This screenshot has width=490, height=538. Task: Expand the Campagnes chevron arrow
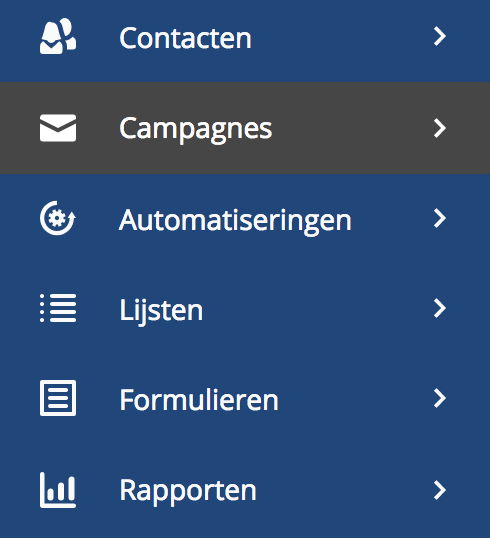440,128
